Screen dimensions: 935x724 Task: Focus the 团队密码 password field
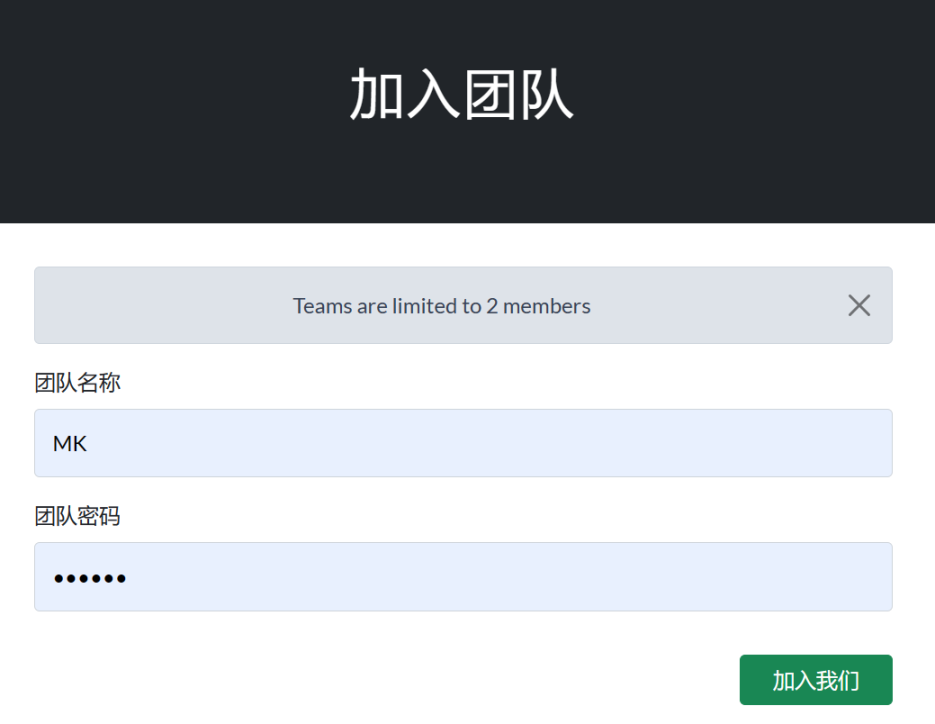point(463,577)
